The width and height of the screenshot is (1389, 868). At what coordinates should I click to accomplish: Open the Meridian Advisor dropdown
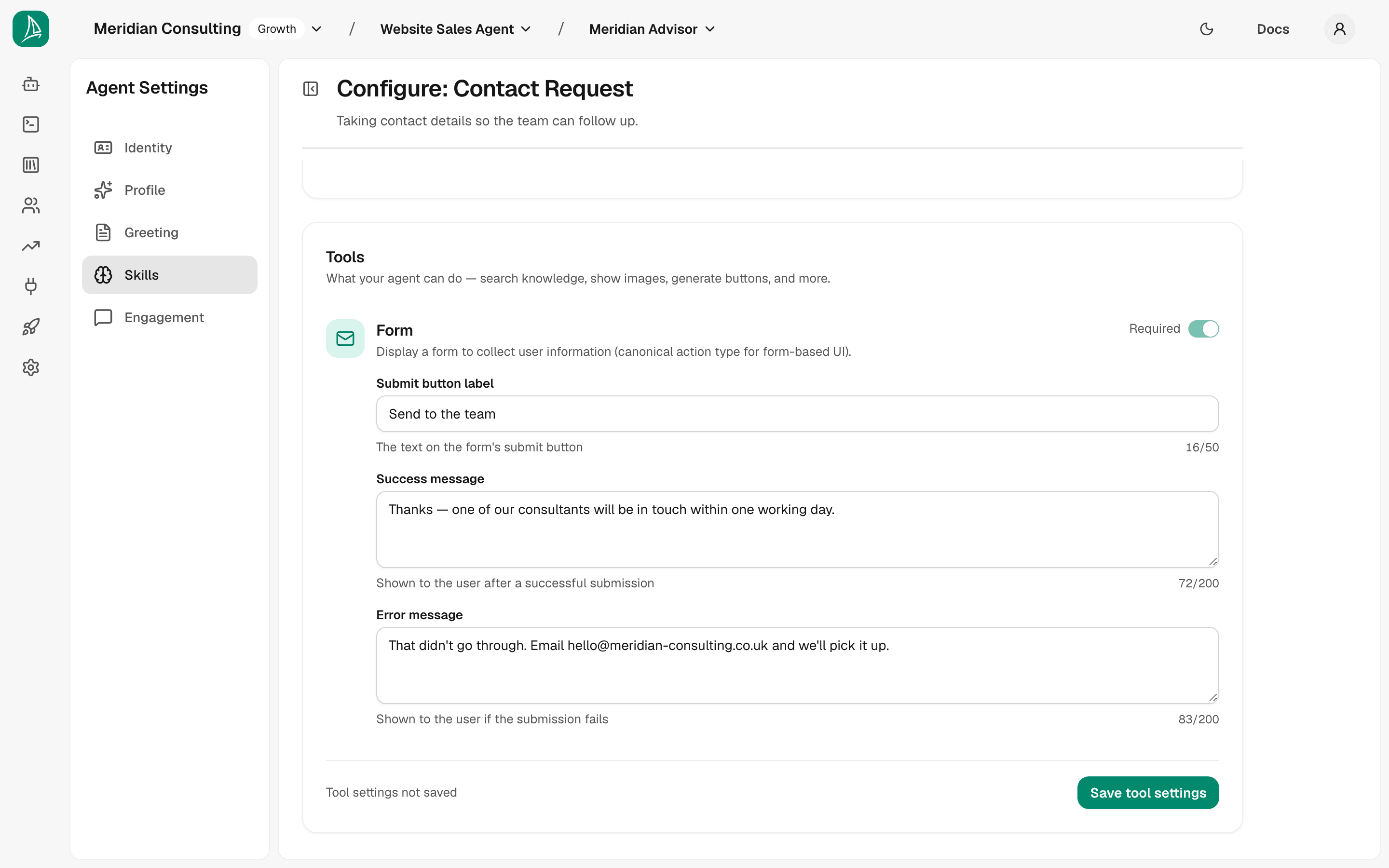[652, 29]
